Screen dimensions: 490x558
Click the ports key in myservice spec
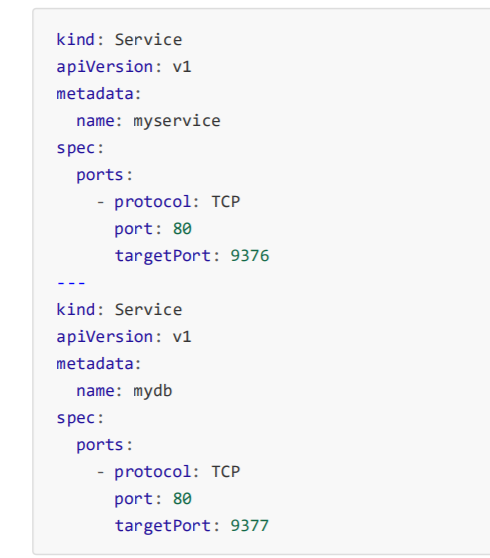(x=100, y=175)
